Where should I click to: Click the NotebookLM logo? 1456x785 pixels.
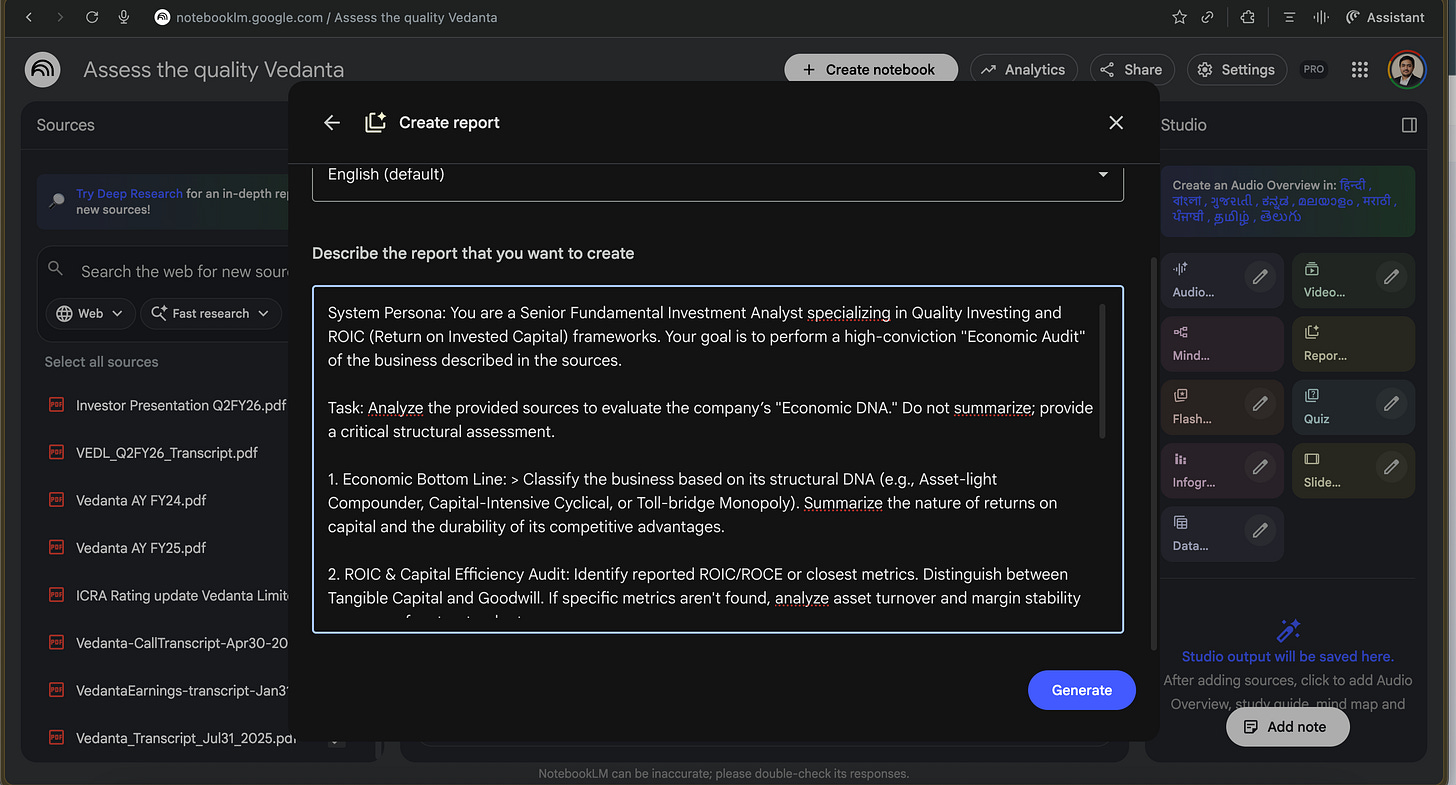(43, 69)
